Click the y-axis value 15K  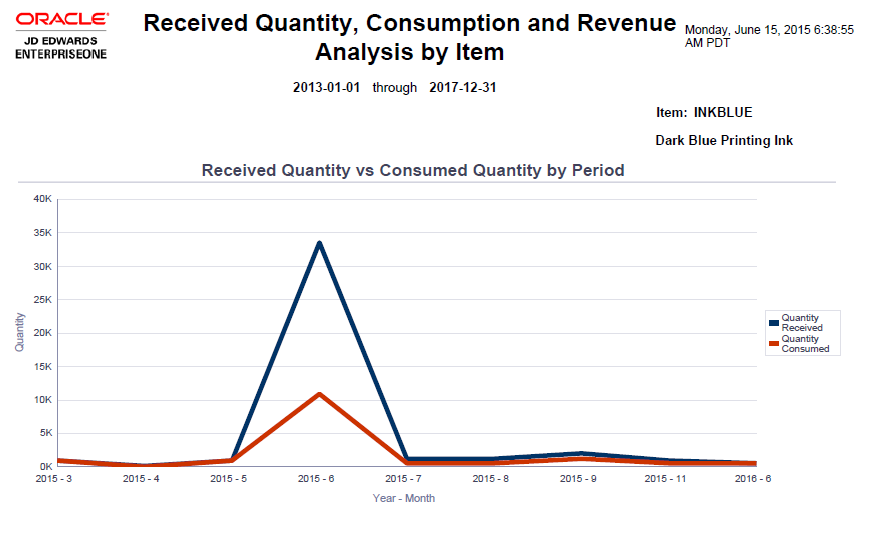(x=43, y=367)
